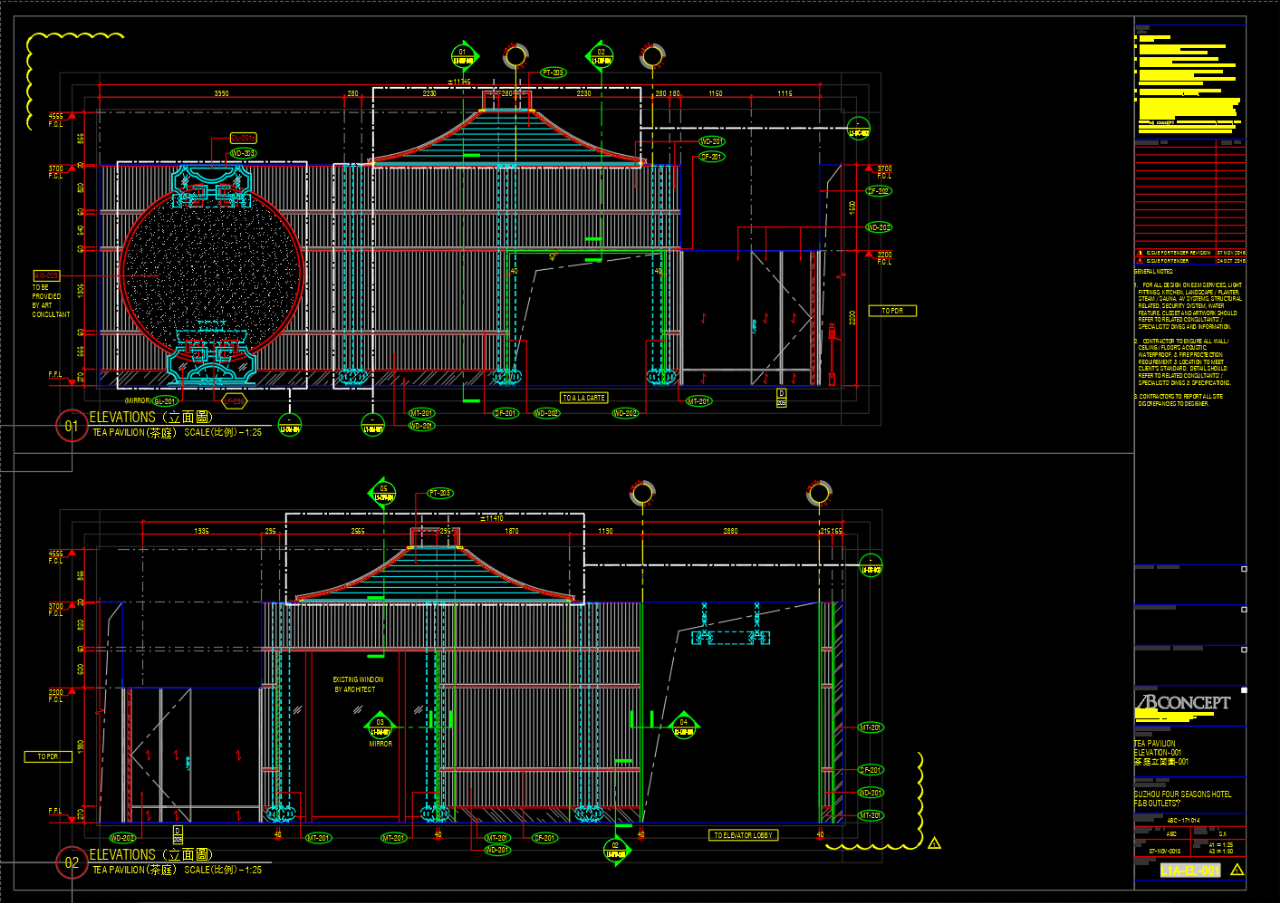Click the TO BE PROVIDED BY ART CONSULTANT note
Image resolution: width=1280 pixels, height=903 pixels.
tap(52, 301)
